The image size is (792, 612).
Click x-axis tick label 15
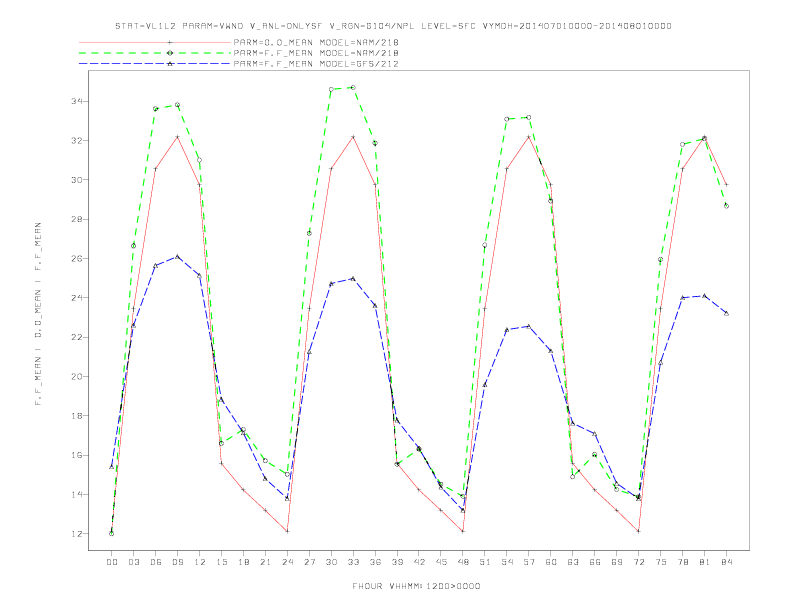tap(221, 562)
